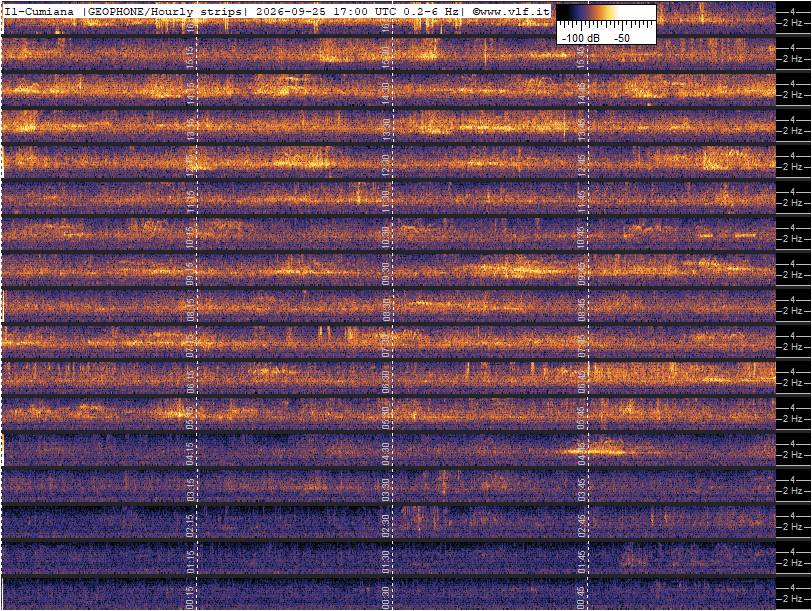Click the 12:45 time marker

pos(582,167)
